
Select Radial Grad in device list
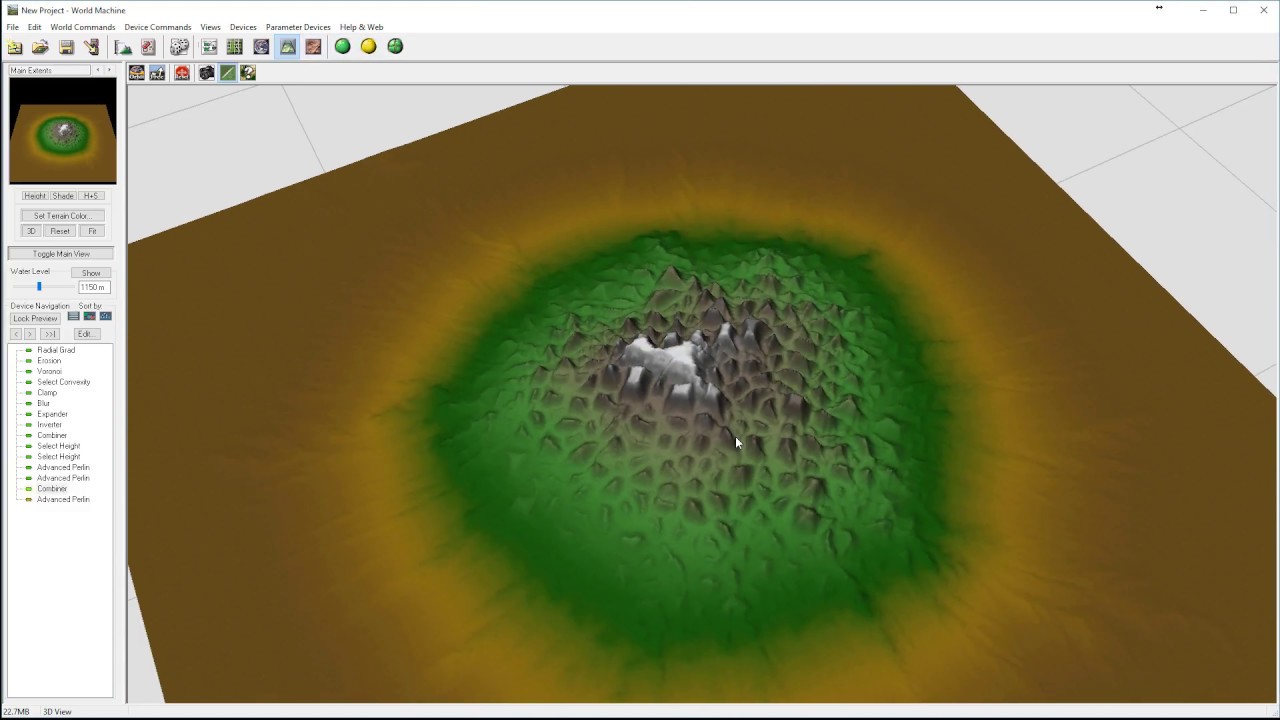[56, 350]
